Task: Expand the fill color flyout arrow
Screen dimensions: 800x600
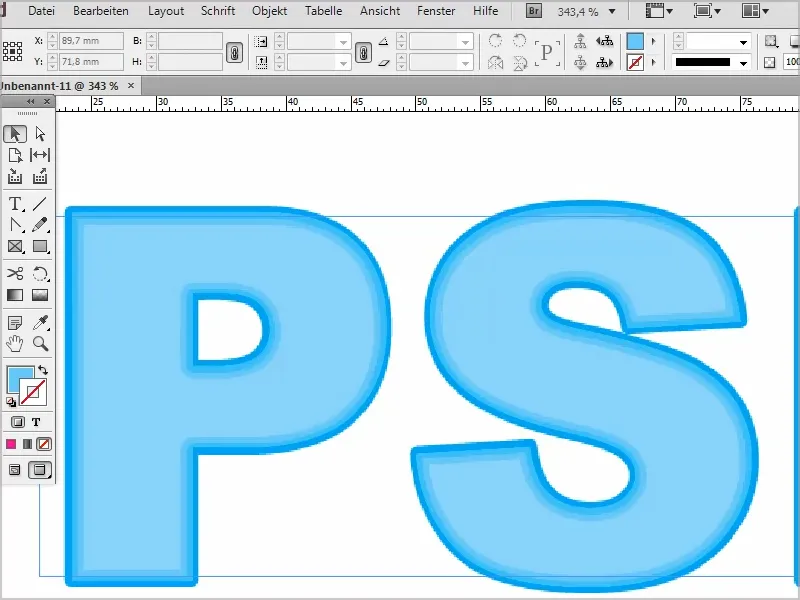Action: coord(653,41)
